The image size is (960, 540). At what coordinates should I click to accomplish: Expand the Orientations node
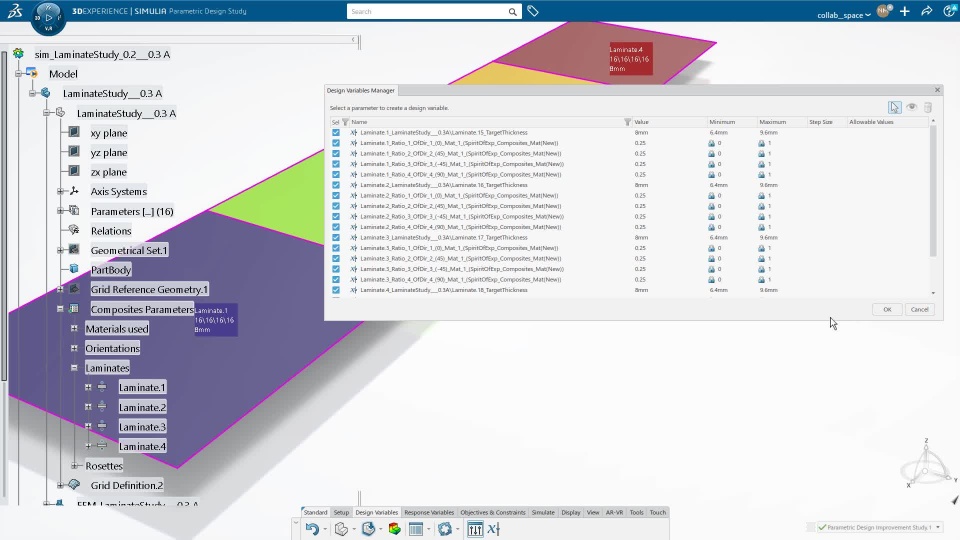(74, 348)
